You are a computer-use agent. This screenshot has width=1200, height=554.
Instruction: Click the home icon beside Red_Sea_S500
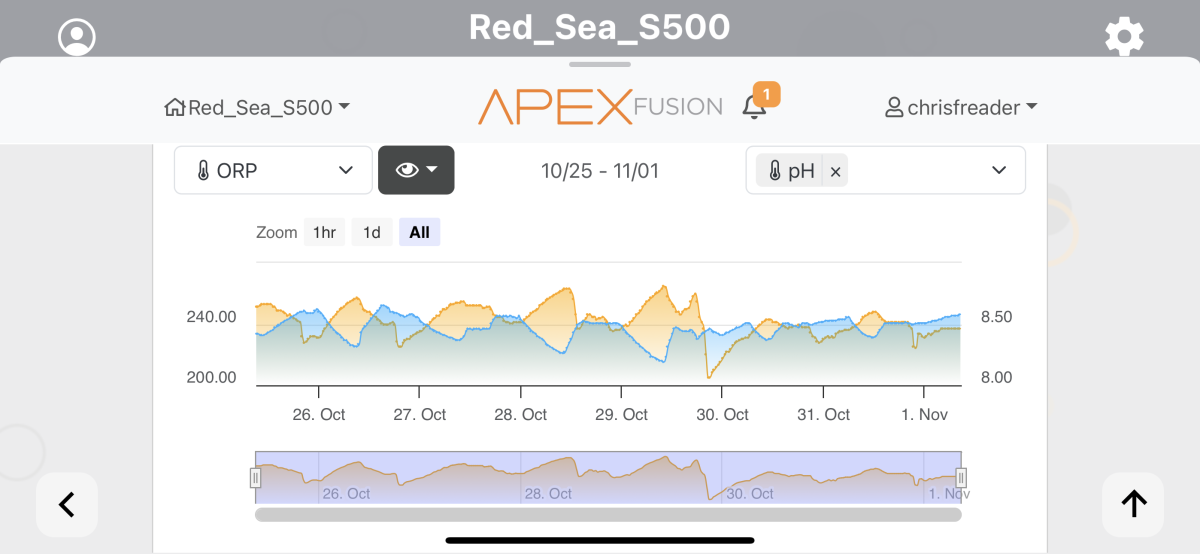pyautogui.click(x=175, y=107)
